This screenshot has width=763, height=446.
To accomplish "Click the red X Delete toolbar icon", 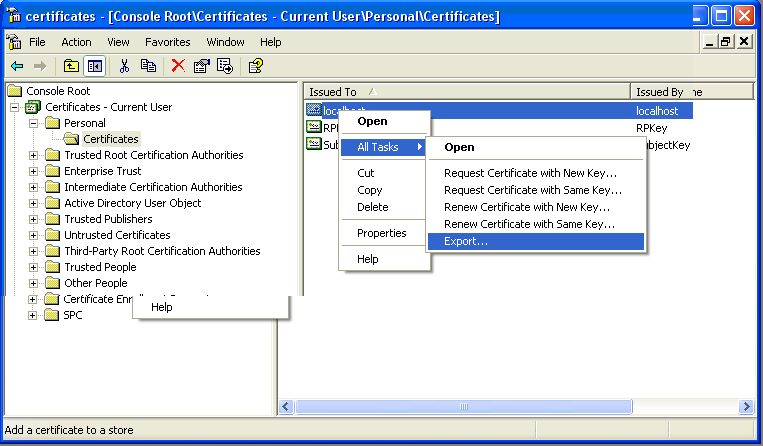I will pos(178,66).
